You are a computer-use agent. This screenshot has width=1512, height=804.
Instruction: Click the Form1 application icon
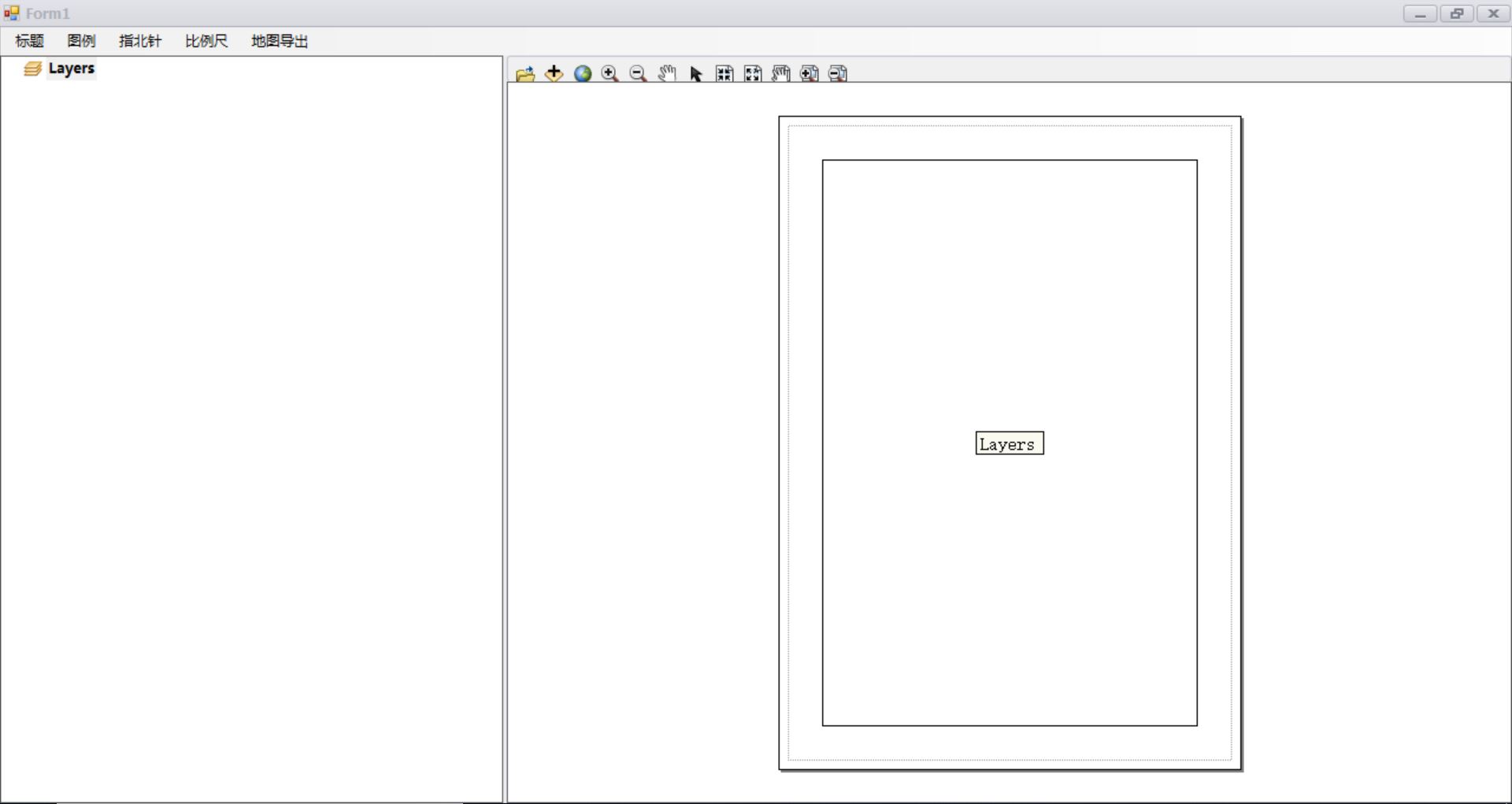pos(11,13)
